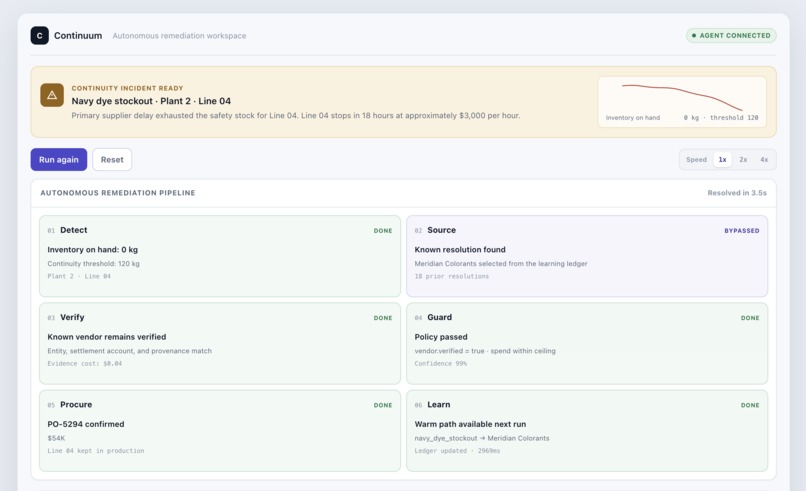Click 'navy_dye_stockout → Meridian Colorants' text
Viewport: 806px width, 491px height.
[482, 438]
